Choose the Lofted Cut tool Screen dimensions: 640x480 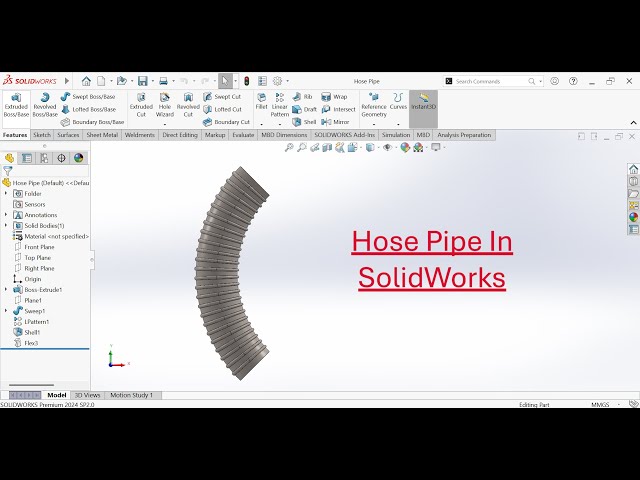222,109
